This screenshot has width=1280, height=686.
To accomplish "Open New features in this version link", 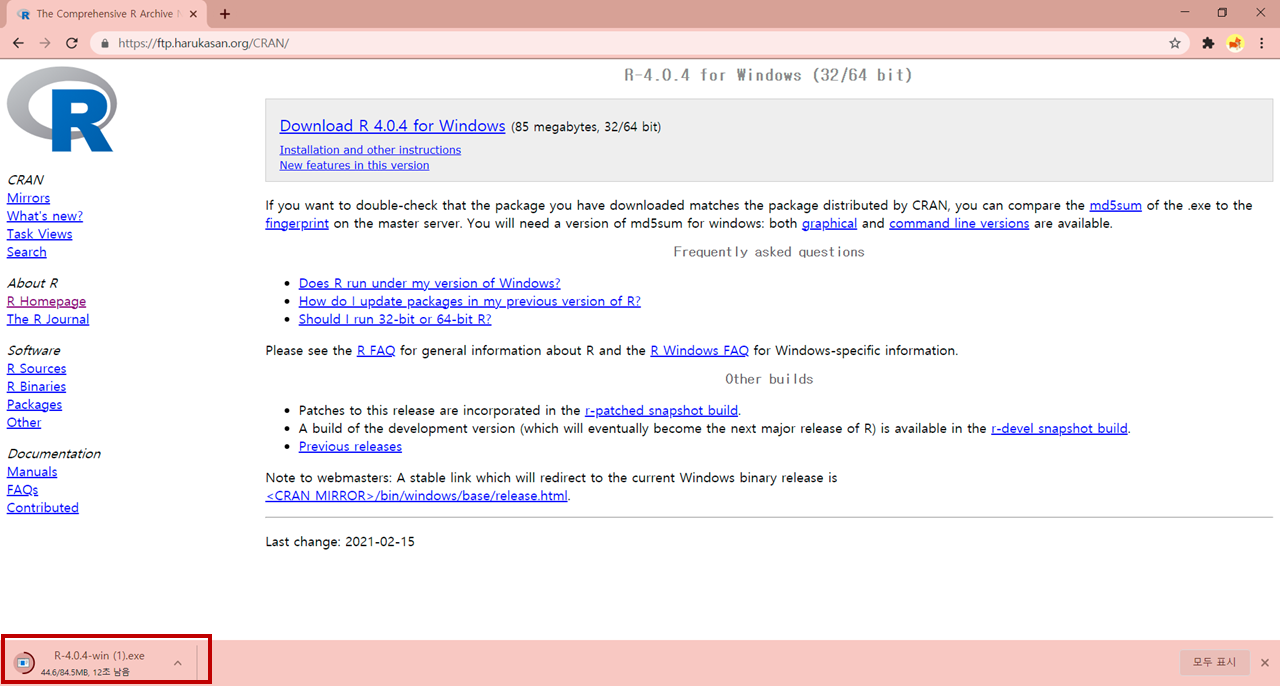I will point(354,165).
